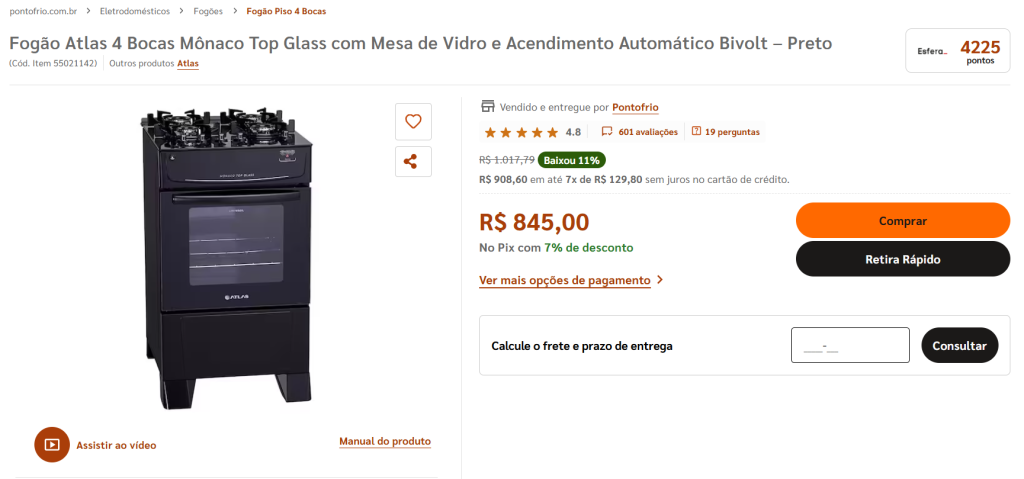The image size is (1024, 479).
Task: Open the Manual do produto link
Action: click(x=385, y=442)
